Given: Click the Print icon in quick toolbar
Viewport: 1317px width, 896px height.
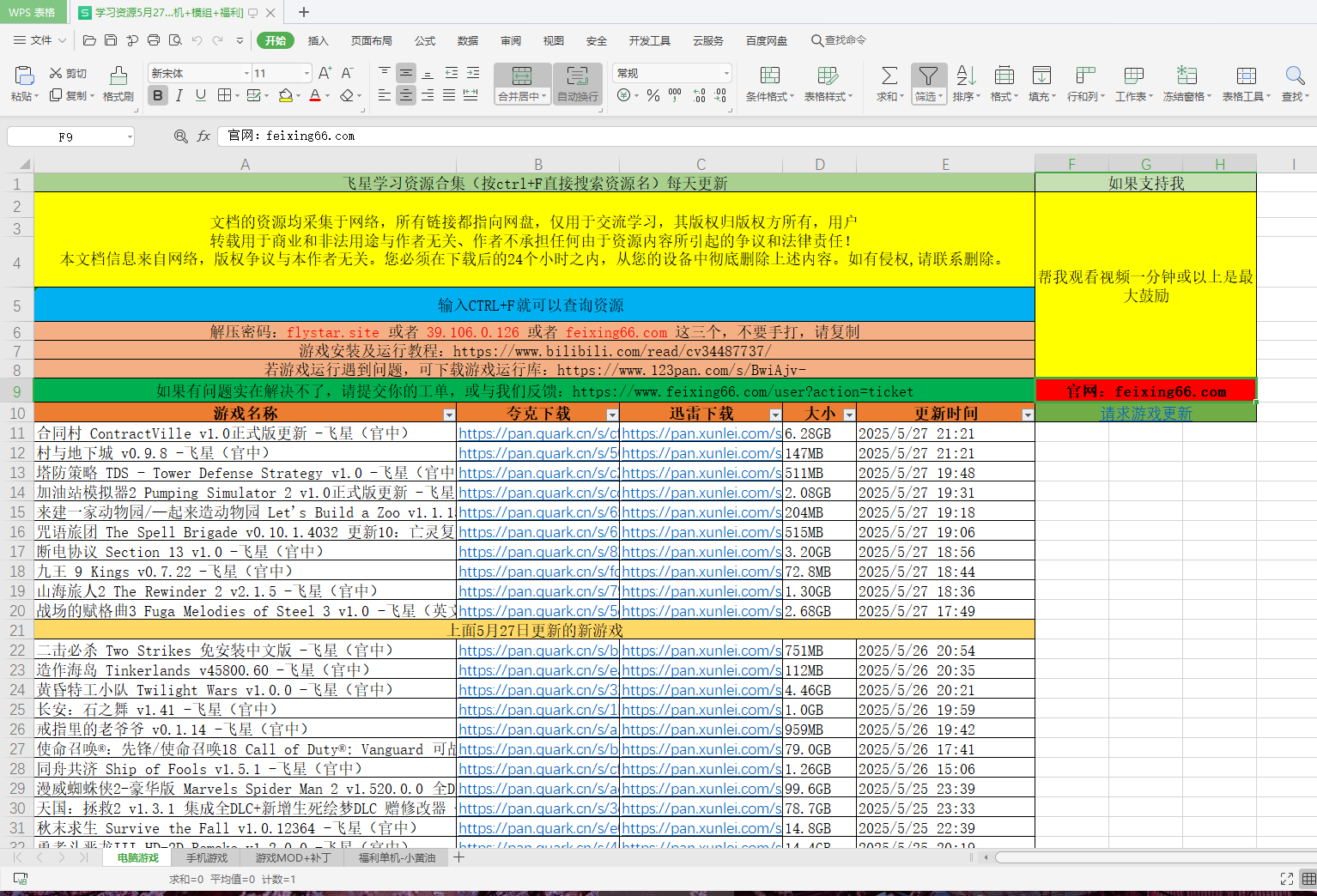Looking at the screenshot, I should tap(154, 40).
